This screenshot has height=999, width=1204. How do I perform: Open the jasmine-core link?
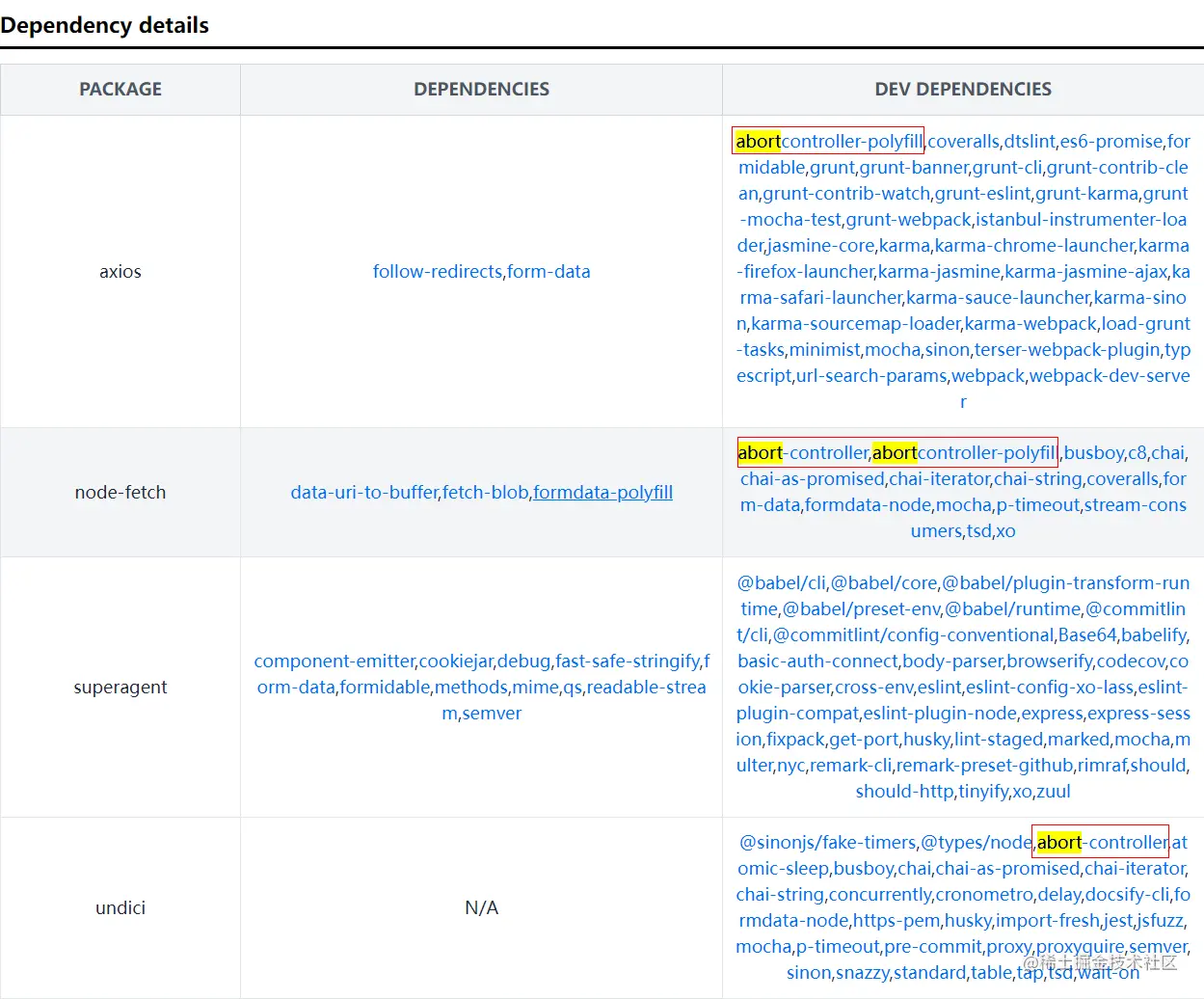pos(821,245)
